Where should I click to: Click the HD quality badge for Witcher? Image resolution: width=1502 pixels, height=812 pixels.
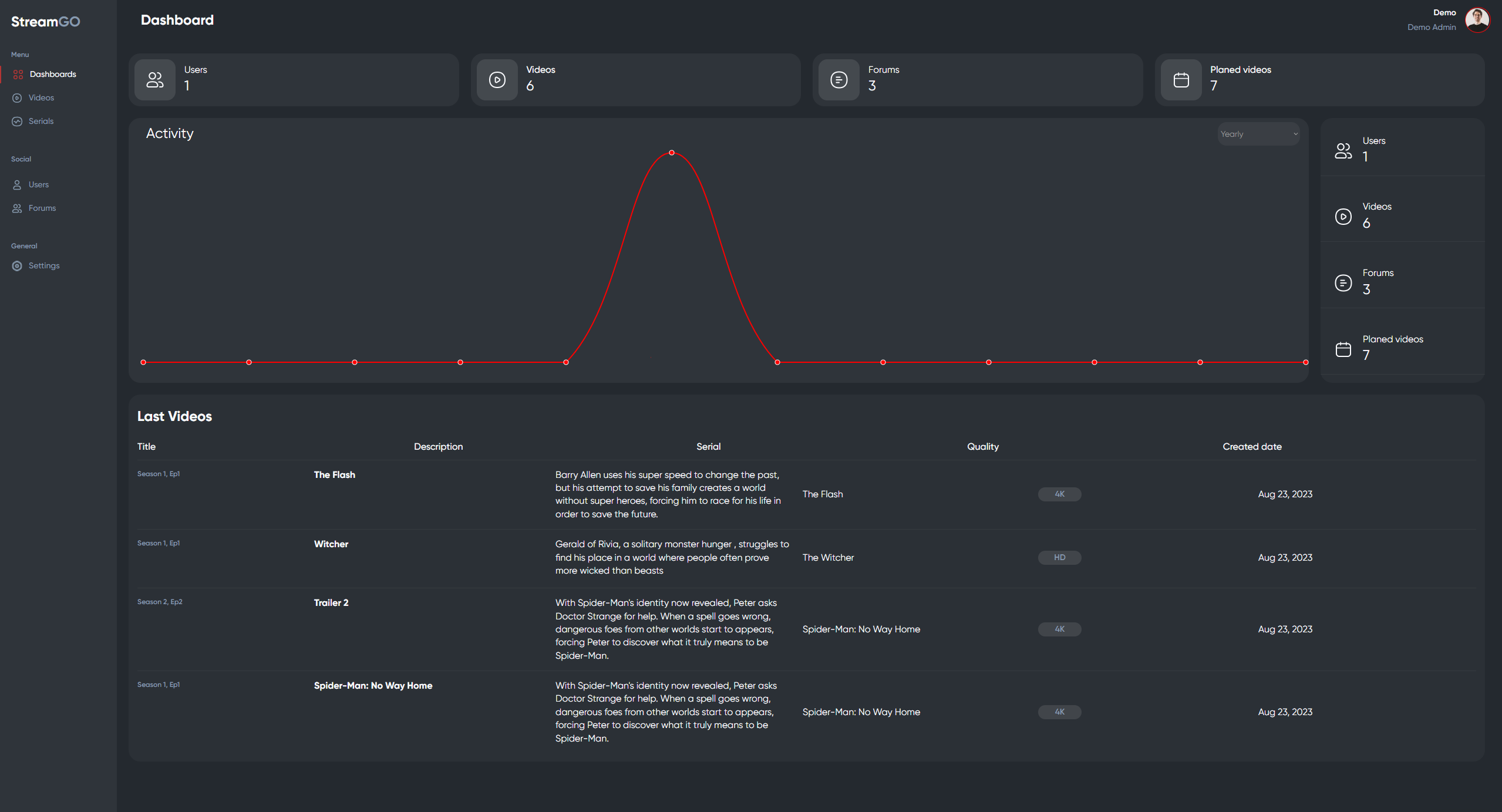point(1059,558)
